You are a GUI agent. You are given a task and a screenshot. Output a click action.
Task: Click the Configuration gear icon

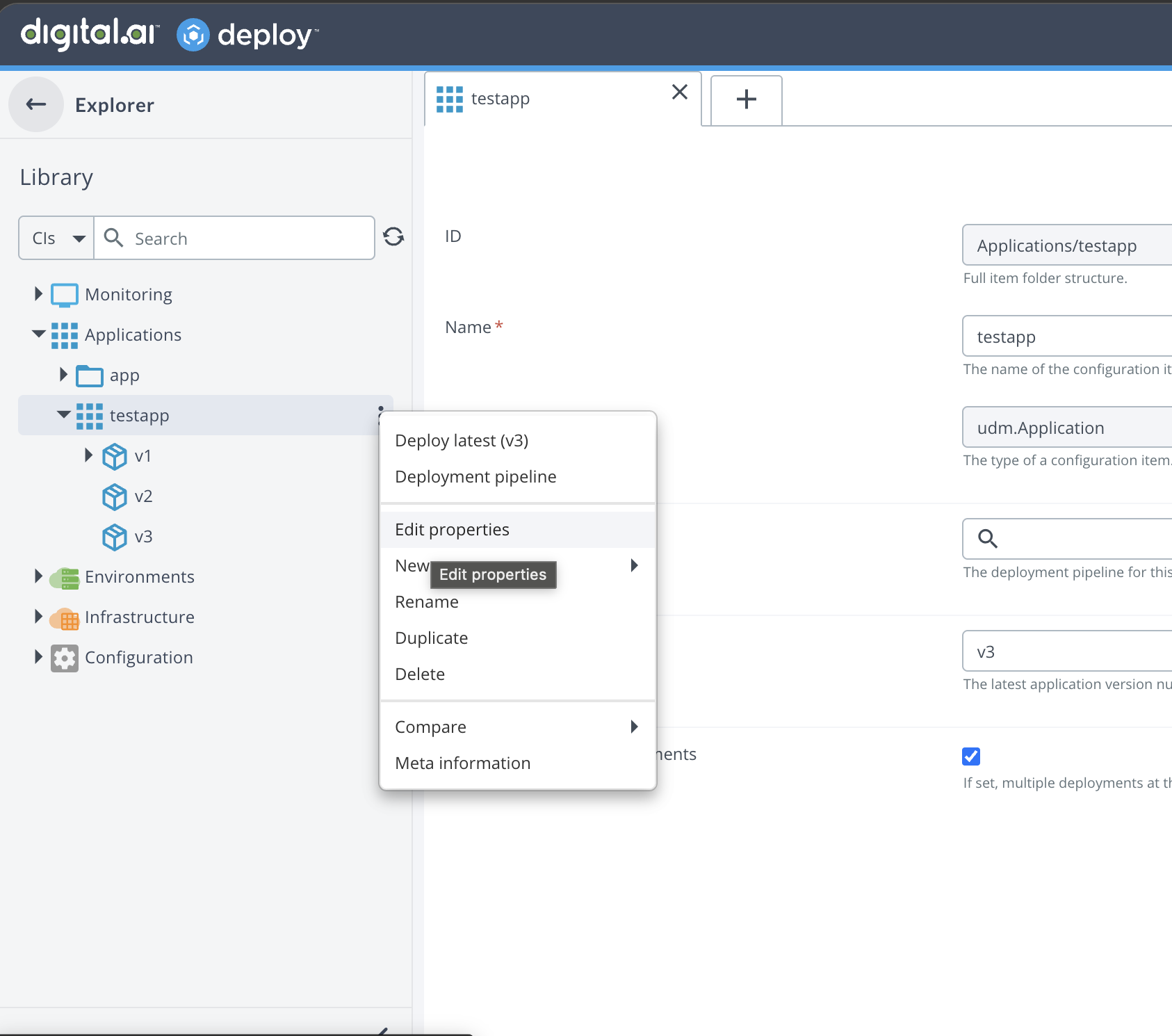click(x=65, y=658)
